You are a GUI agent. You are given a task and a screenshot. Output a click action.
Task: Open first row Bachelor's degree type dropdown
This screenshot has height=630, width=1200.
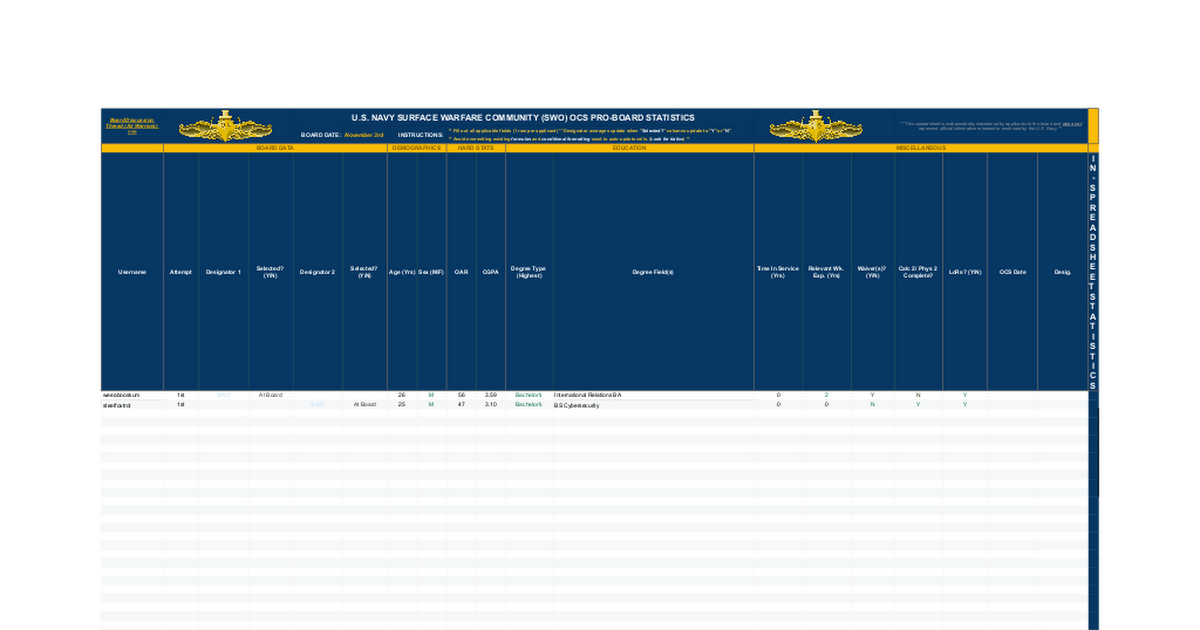(x=528, y=395)
